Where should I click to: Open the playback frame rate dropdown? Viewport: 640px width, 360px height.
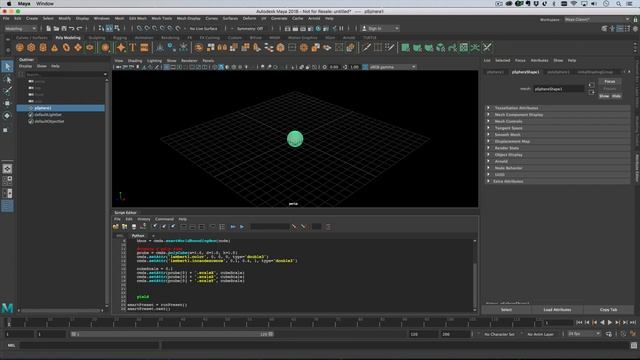click(584, 334)
